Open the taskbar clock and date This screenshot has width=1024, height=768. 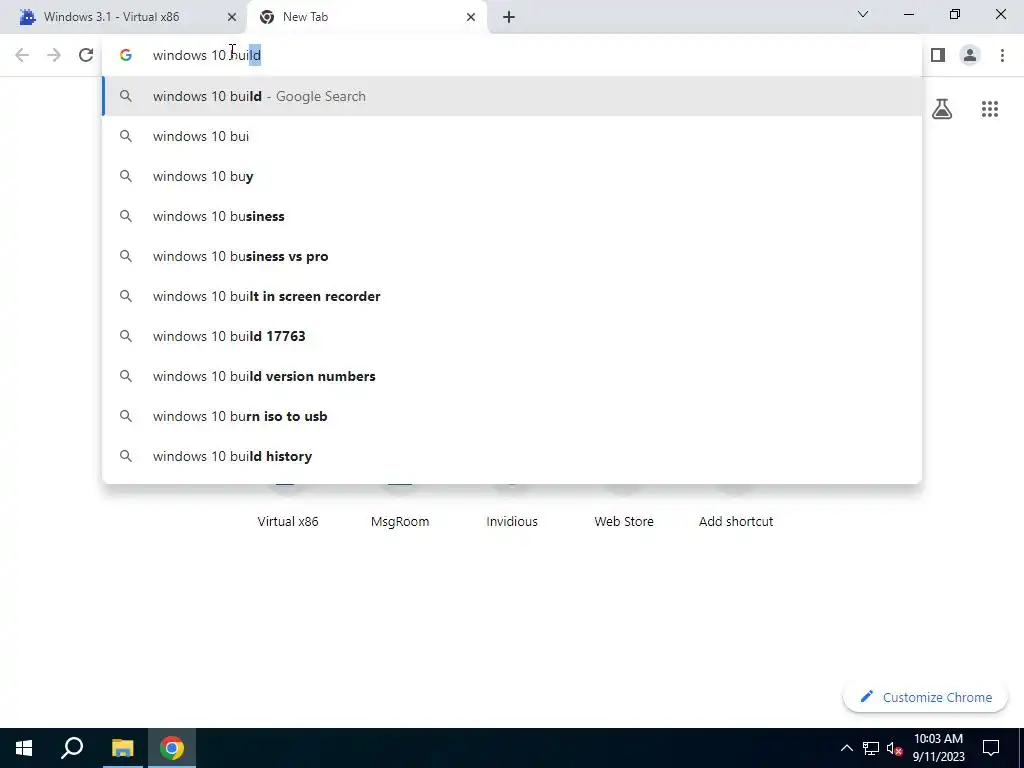[x=938, y=748]
